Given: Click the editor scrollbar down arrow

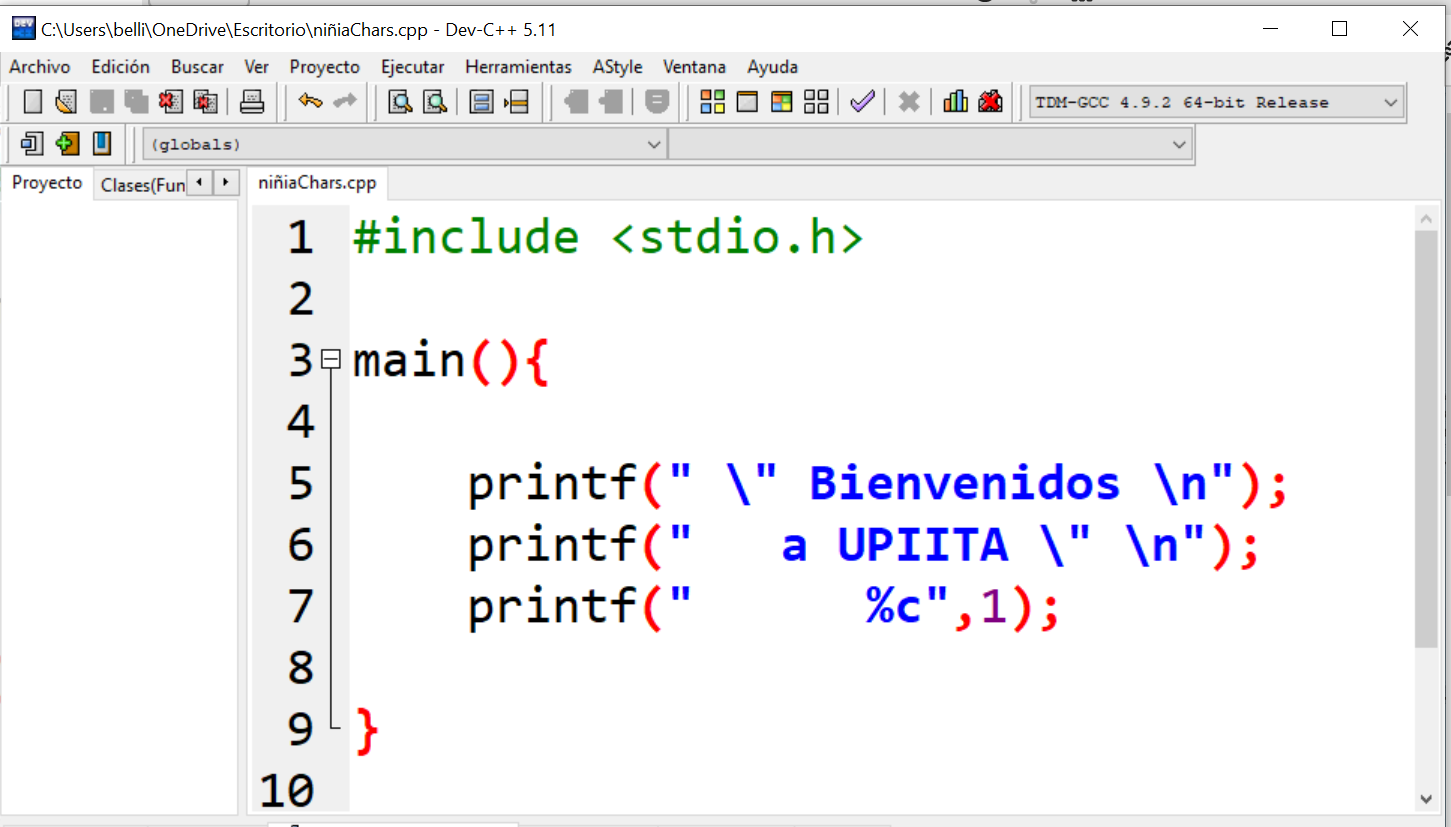Looking at the screenshot, I should point(1427,798).
